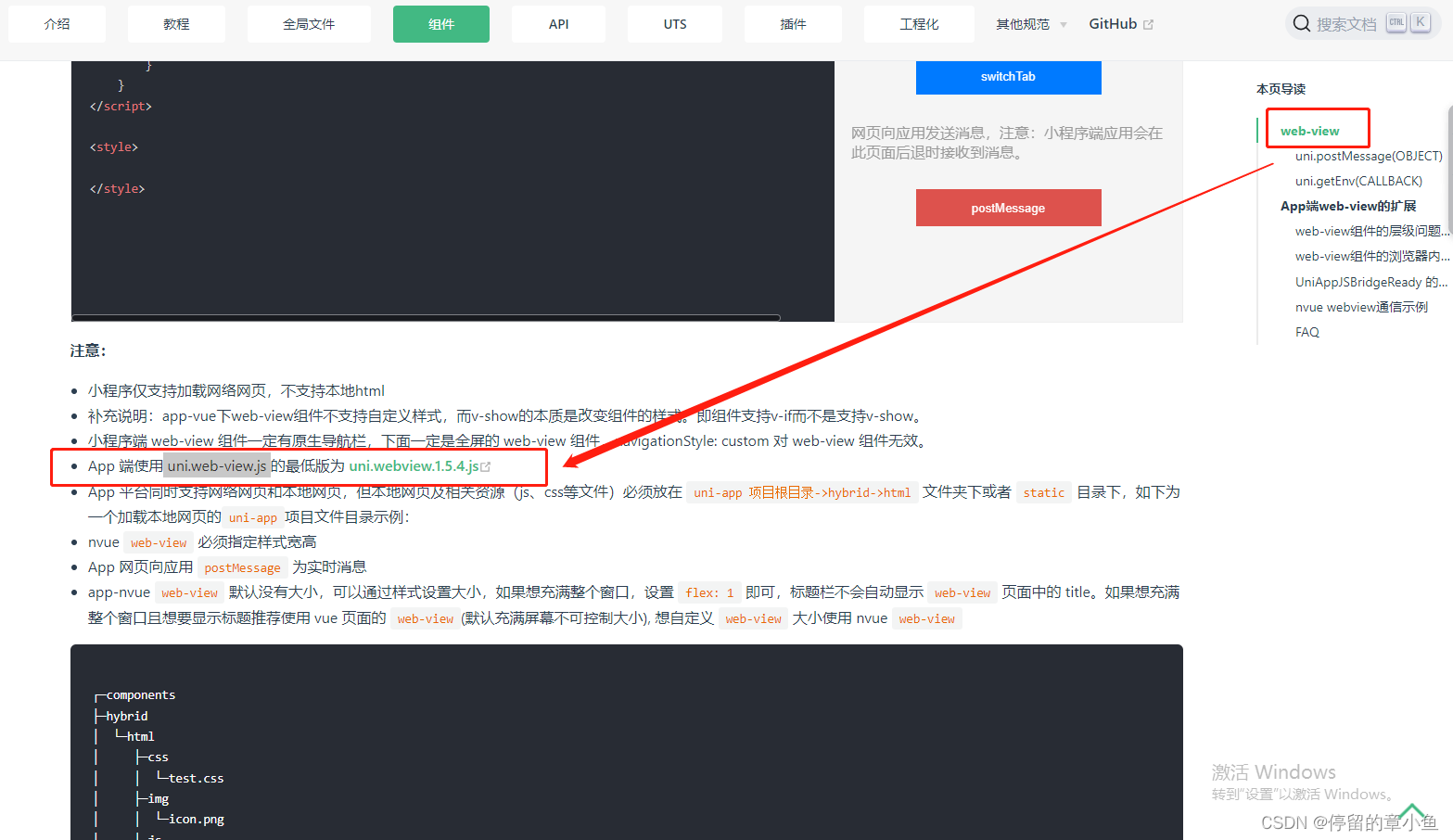Viewport: 1453px width, 840px height.
Task: Click the CTRL key badge in search
Action: 1396,22
